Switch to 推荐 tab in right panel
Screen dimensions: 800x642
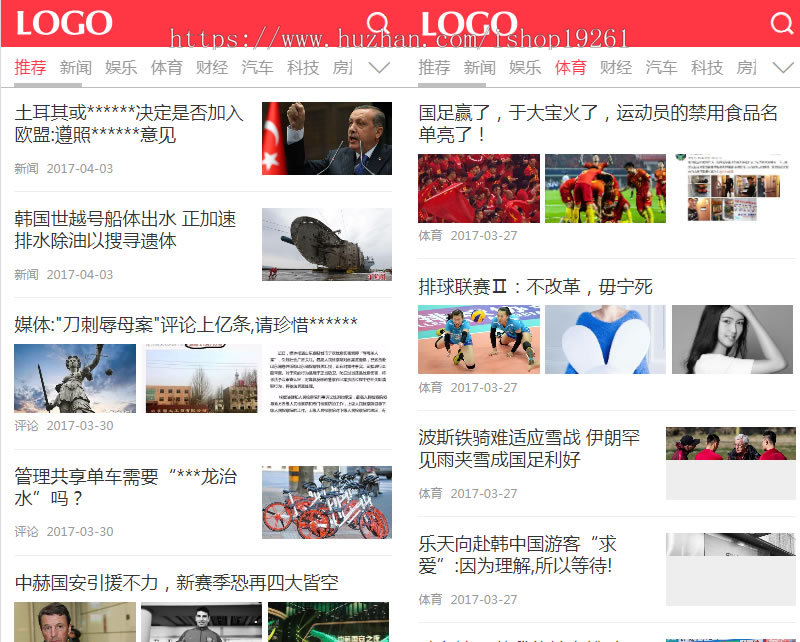(x=434, y=67)
